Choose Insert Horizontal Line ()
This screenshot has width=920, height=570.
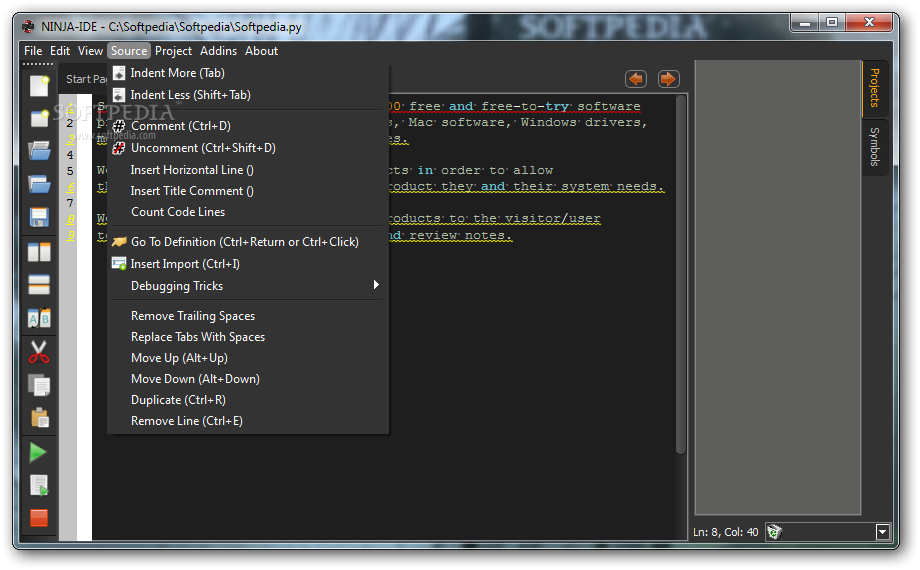[248, 170]
